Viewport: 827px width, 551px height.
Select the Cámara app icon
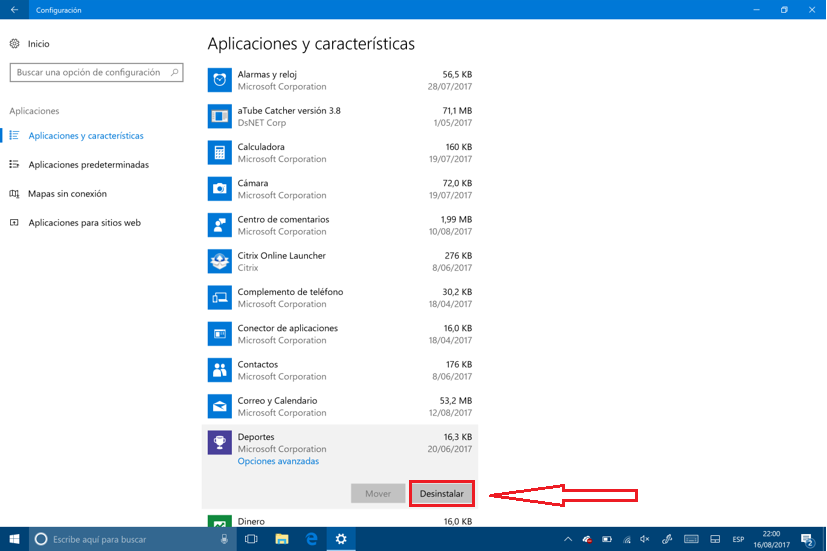219,189
